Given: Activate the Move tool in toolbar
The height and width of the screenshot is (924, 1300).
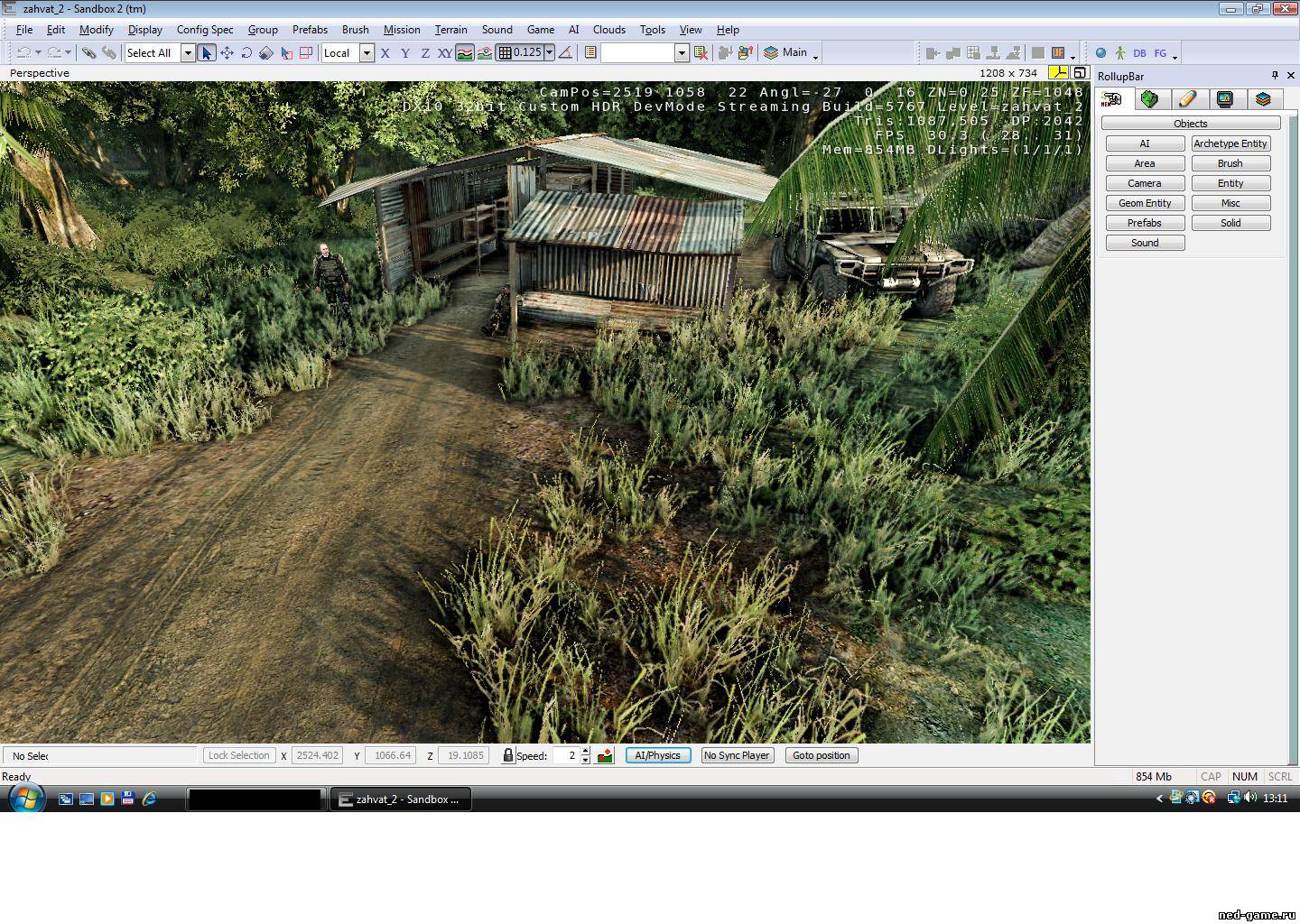Looking at the screenshot, I should [x=227, y=53].
